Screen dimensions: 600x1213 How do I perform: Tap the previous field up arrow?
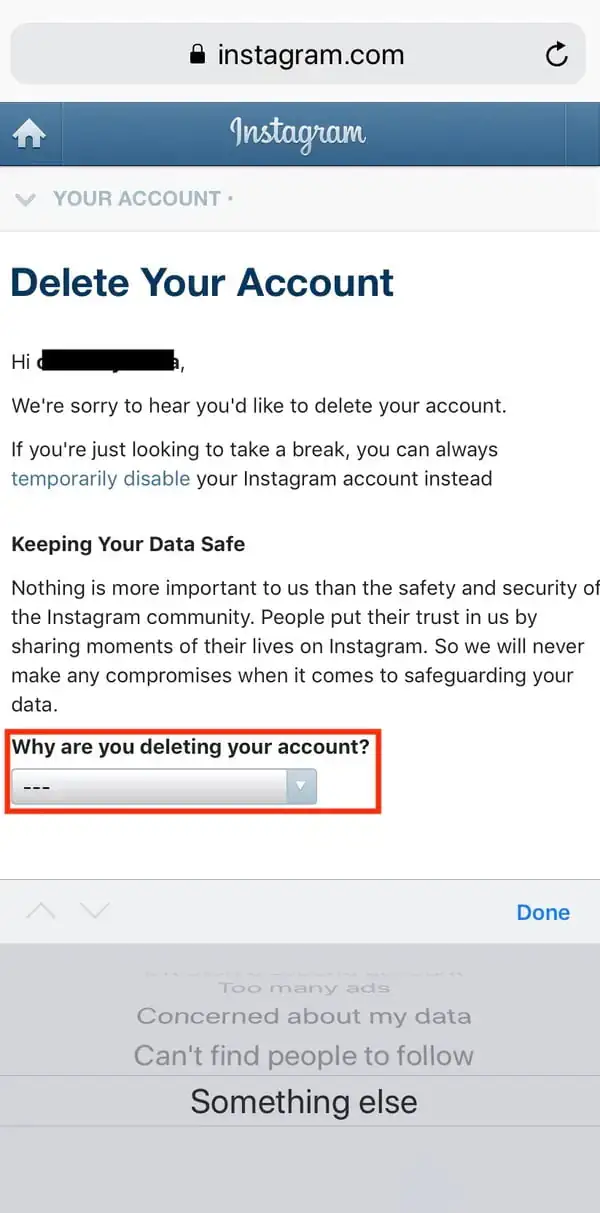click(41, 911)
